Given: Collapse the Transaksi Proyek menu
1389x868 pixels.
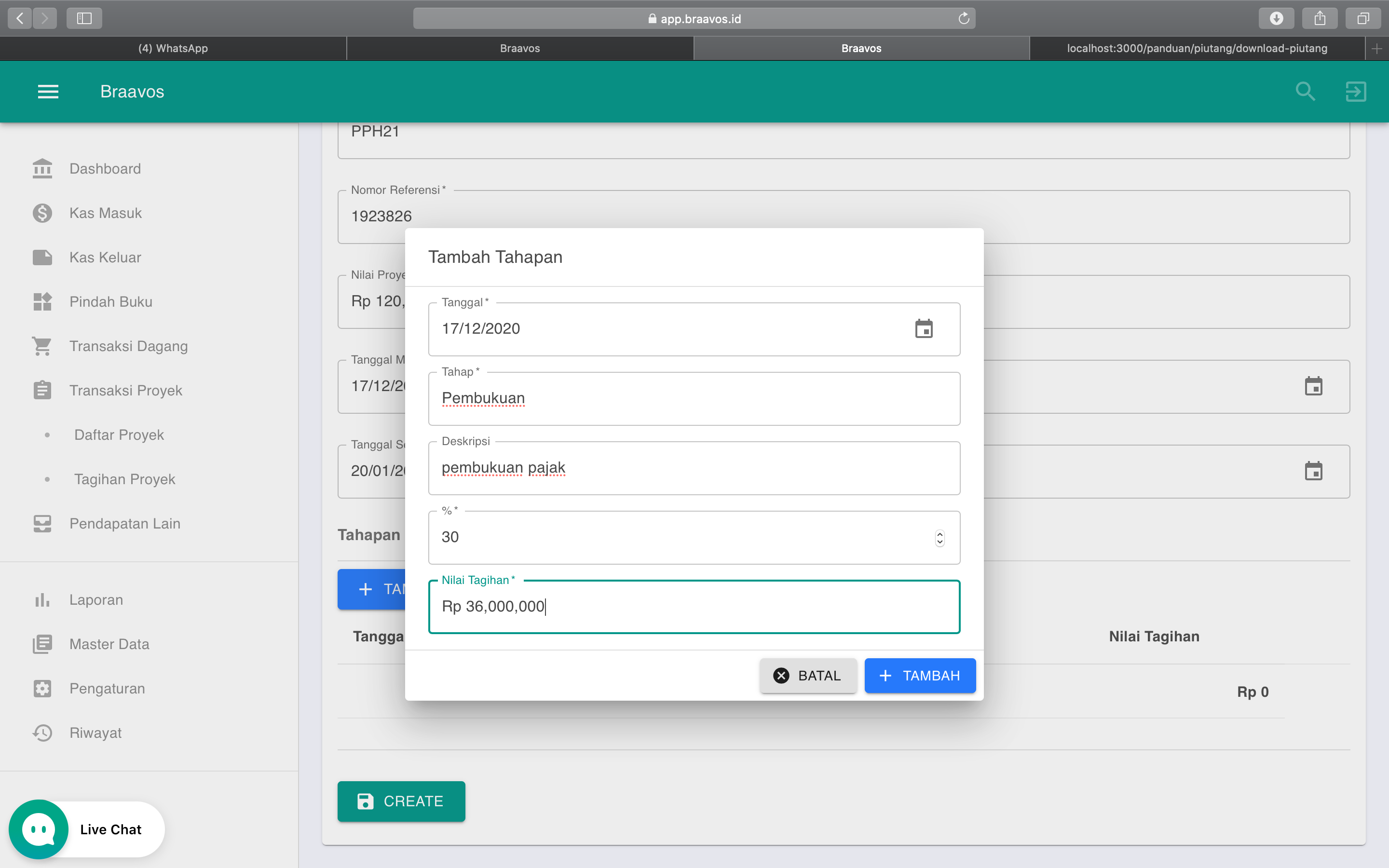Looking at the screenshot, I should (126, 391).
